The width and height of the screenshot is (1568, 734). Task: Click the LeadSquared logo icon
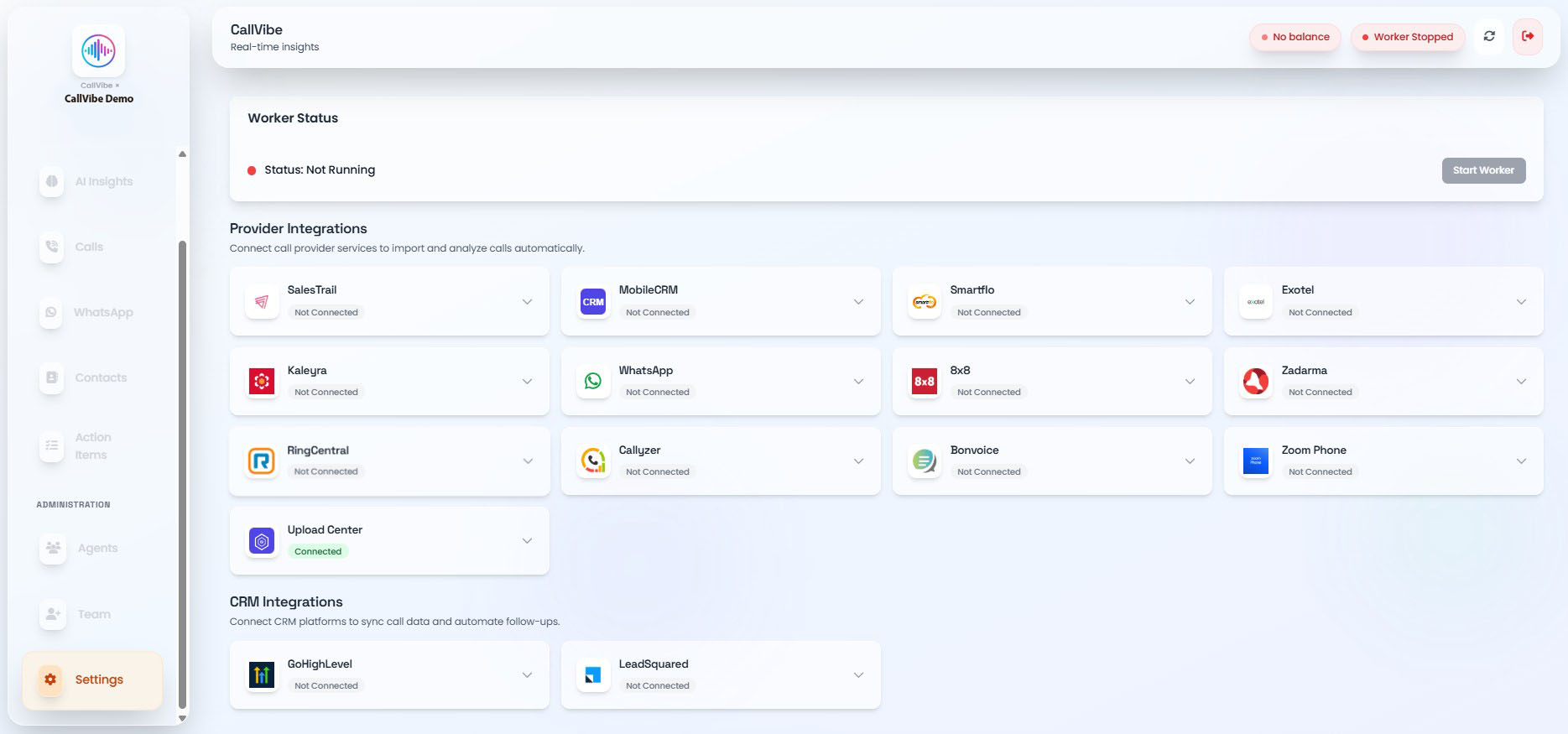coord(593,674)
